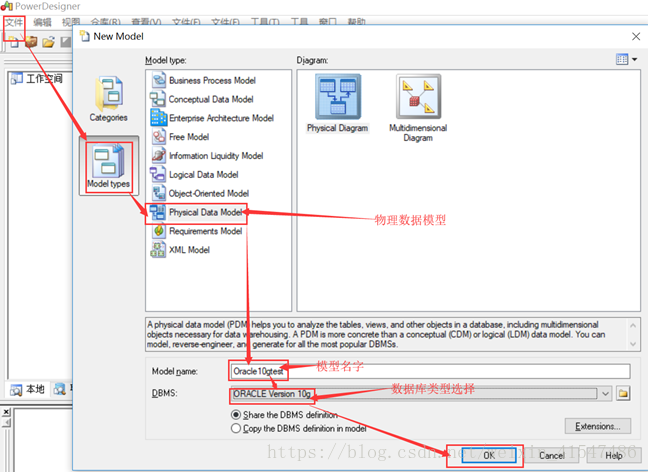Click the Extensions button
The height and width of the screenshot is (472, 648).
coord(598,426)
